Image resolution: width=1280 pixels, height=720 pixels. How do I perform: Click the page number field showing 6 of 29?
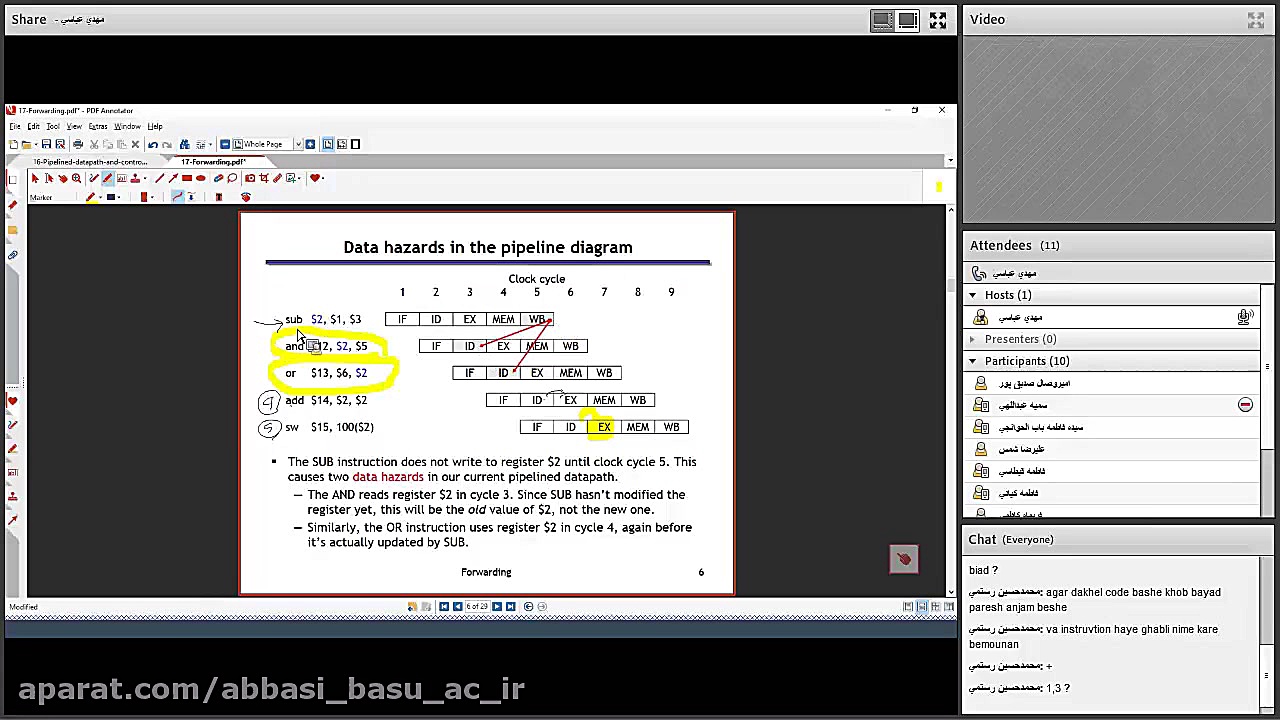[477, 606]
